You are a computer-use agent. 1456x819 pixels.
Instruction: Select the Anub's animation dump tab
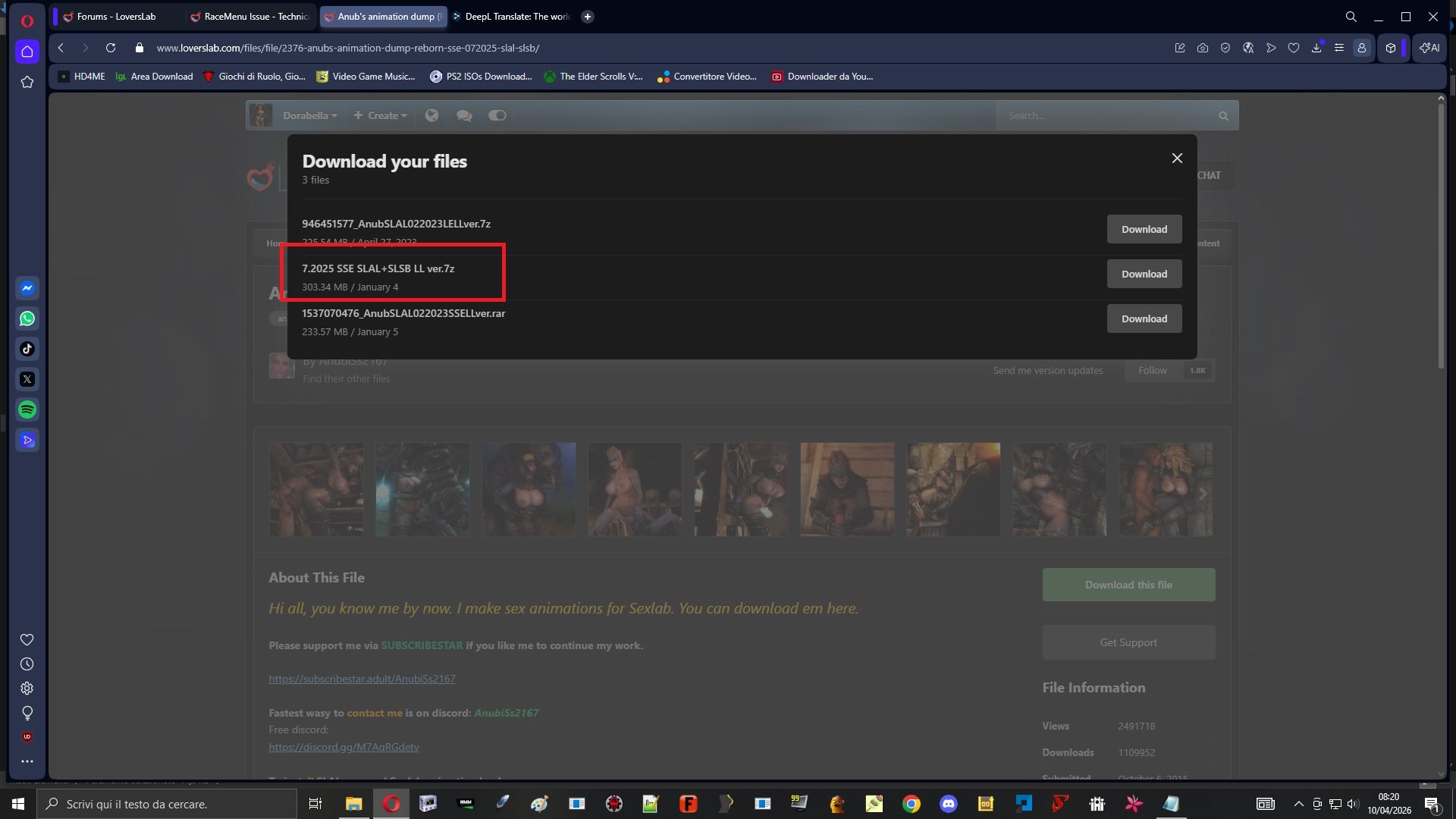383,17
